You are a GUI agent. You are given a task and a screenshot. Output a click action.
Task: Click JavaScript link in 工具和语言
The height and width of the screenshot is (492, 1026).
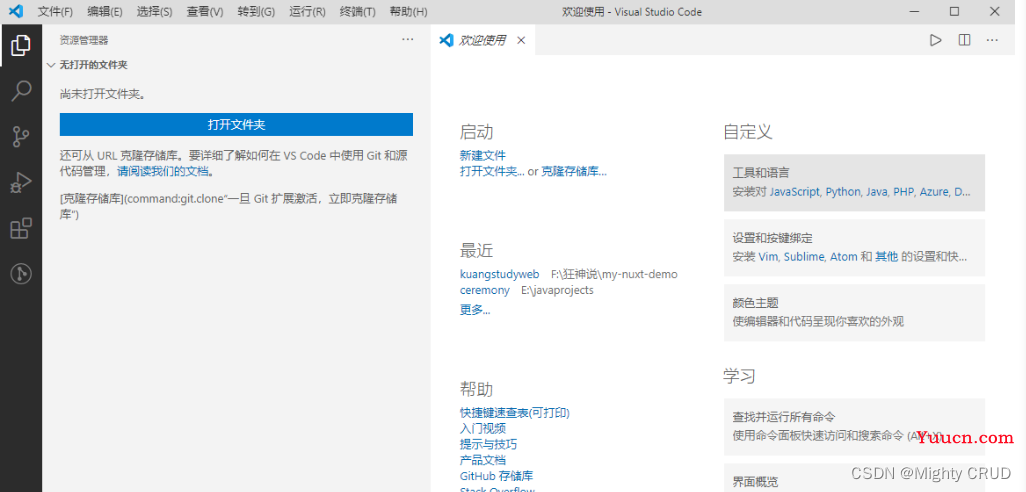coord(794,192)
